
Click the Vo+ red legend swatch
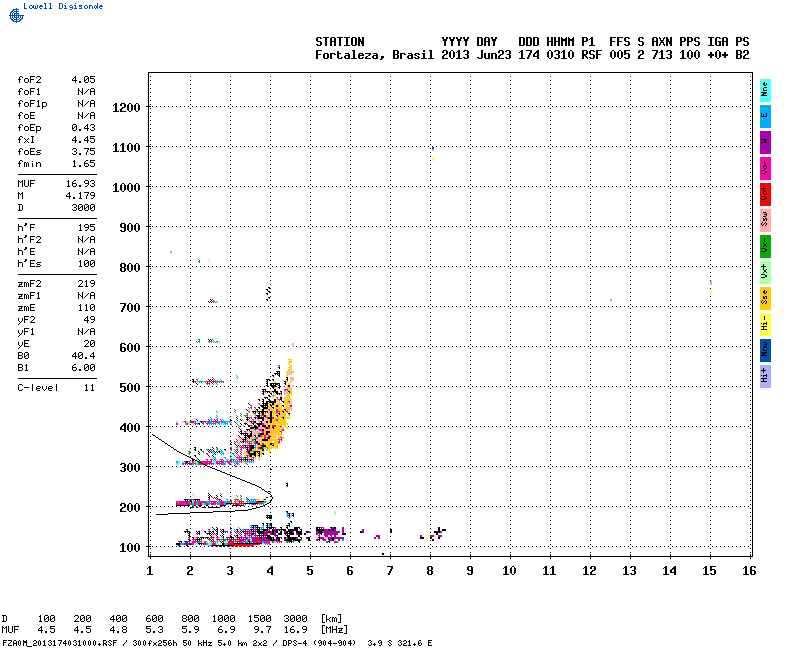(765, 194)
